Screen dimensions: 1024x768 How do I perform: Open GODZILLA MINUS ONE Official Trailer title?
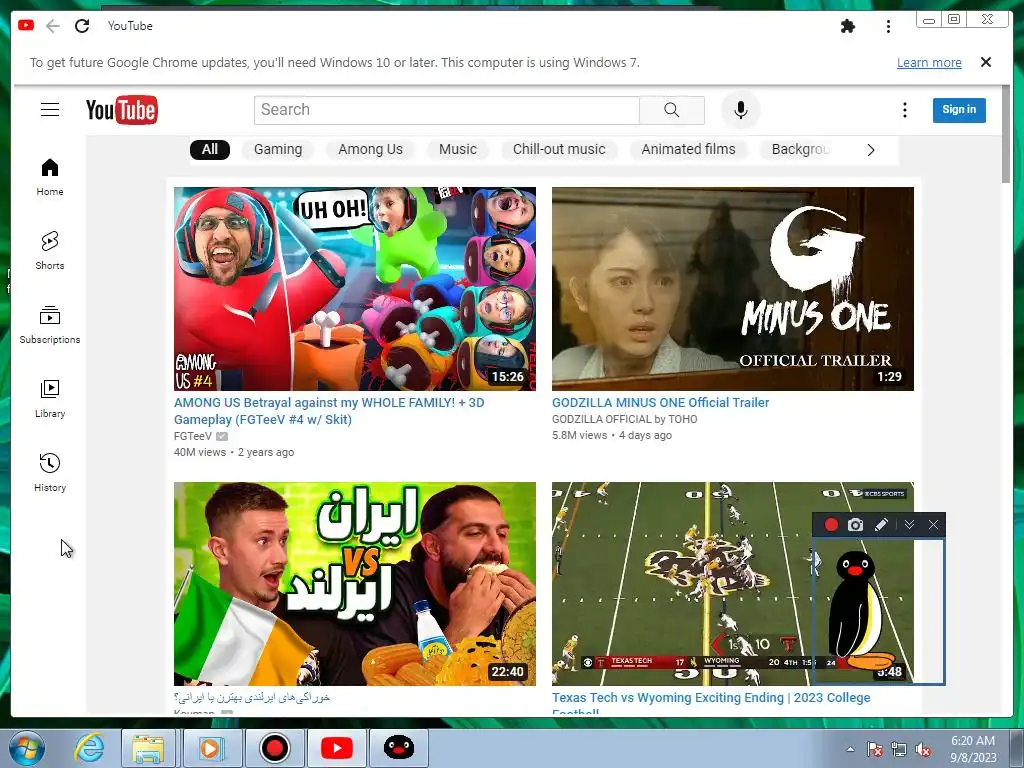pyautogui.click(x=660, y=402)
